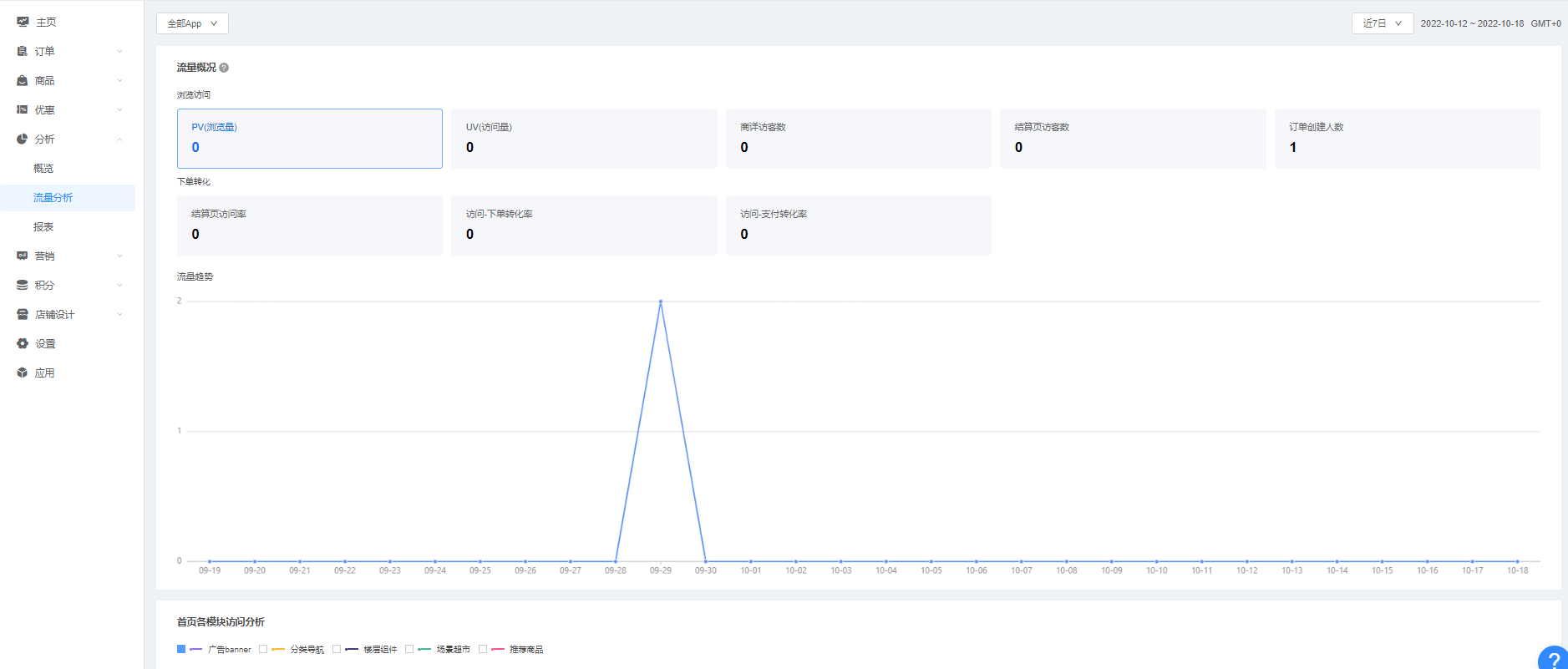Viewport: 1568px width, 669px height.
Task: Select the 访问-支付转化率 metric card
Action: [859, 226]
